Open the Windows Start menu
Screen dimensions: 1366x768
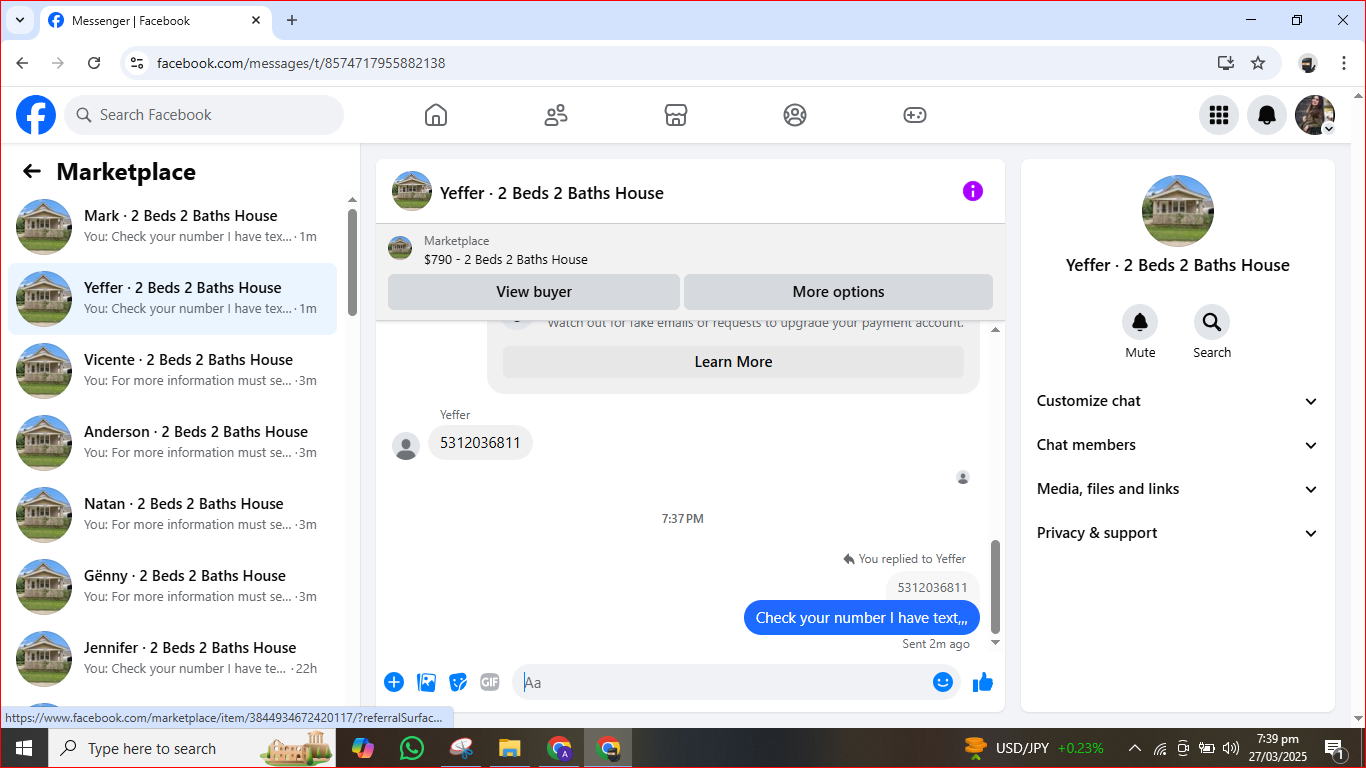click(x=23, y=748)
